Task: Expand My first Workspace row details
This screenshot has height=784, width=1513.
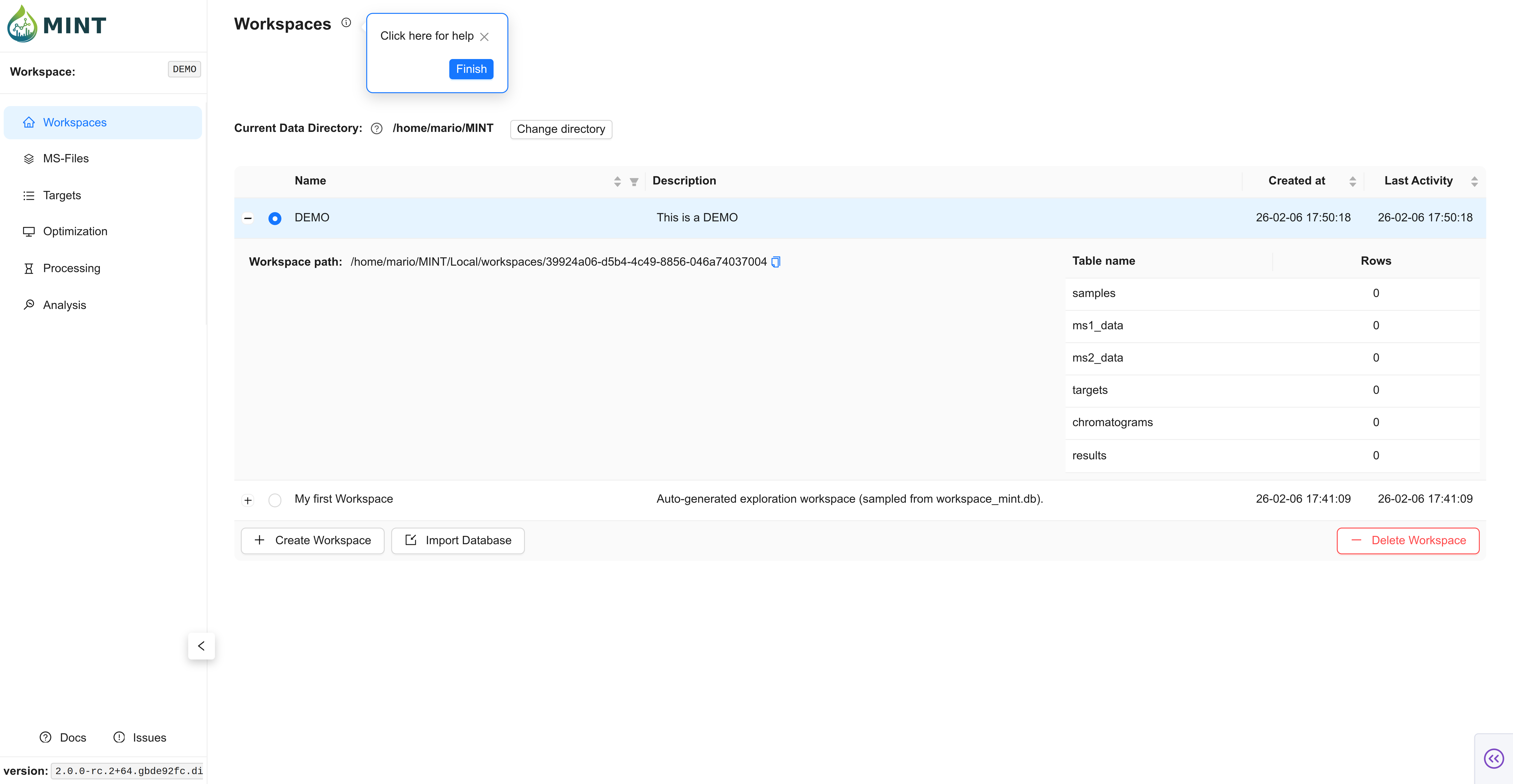Action: pyautogui.click(x=248, y=500)
